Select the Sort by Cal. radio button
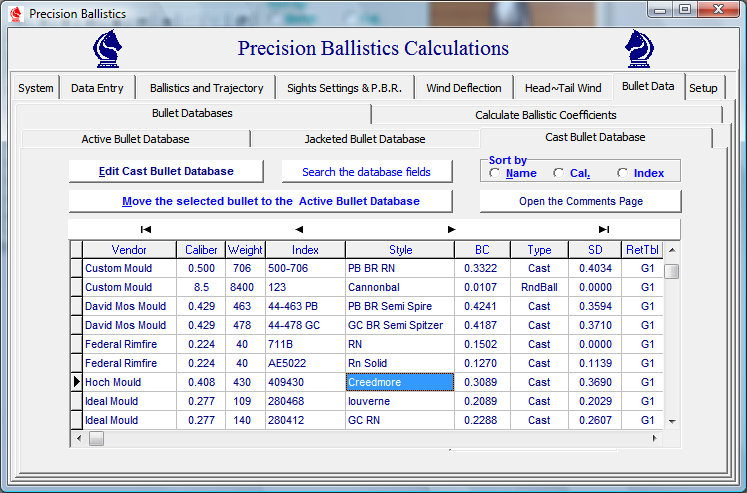The image size is (747, 493). point(559,173)
